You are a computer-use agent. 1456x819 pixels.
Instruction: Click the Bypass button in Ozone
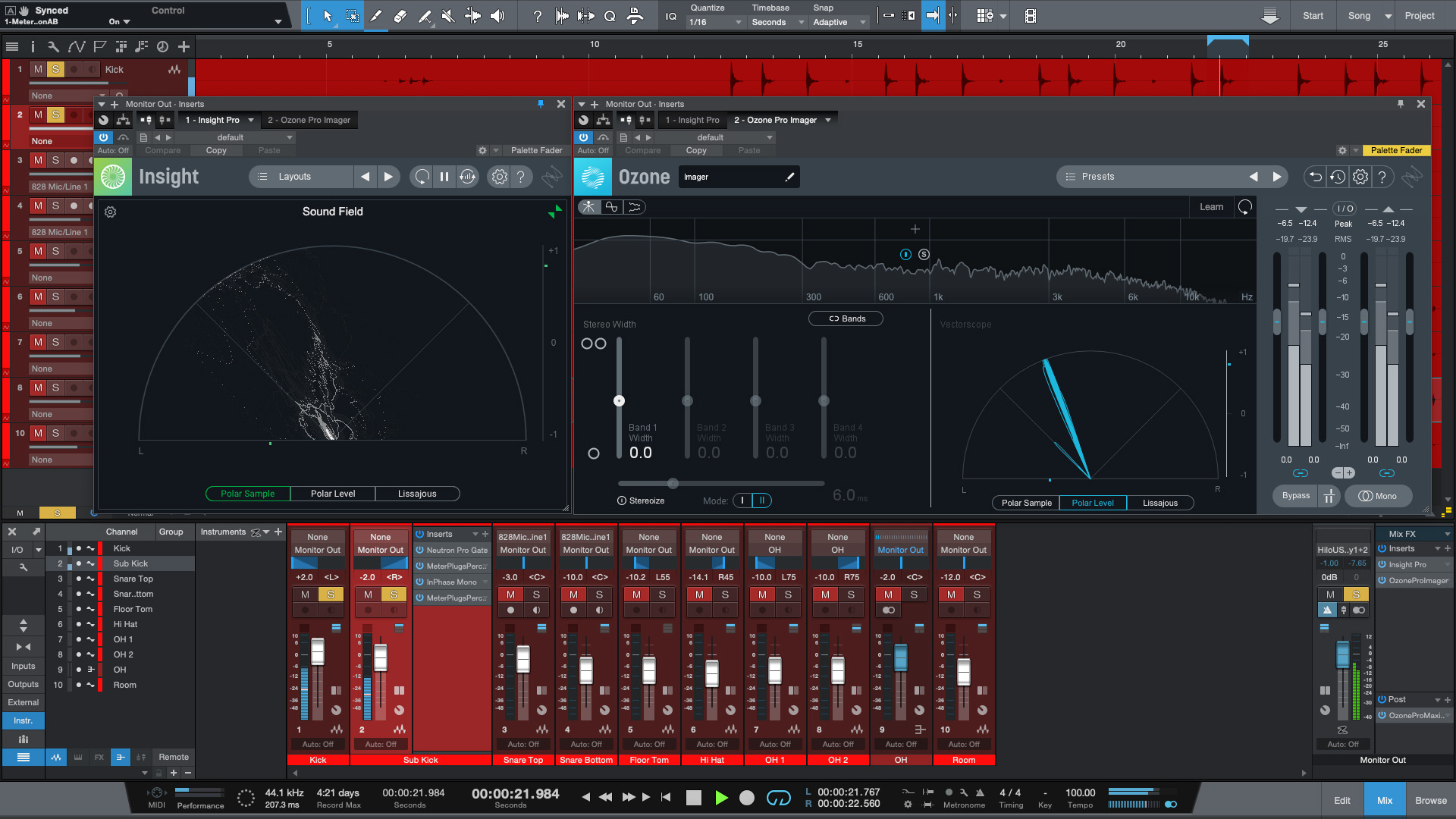(x=1295, y=496)
